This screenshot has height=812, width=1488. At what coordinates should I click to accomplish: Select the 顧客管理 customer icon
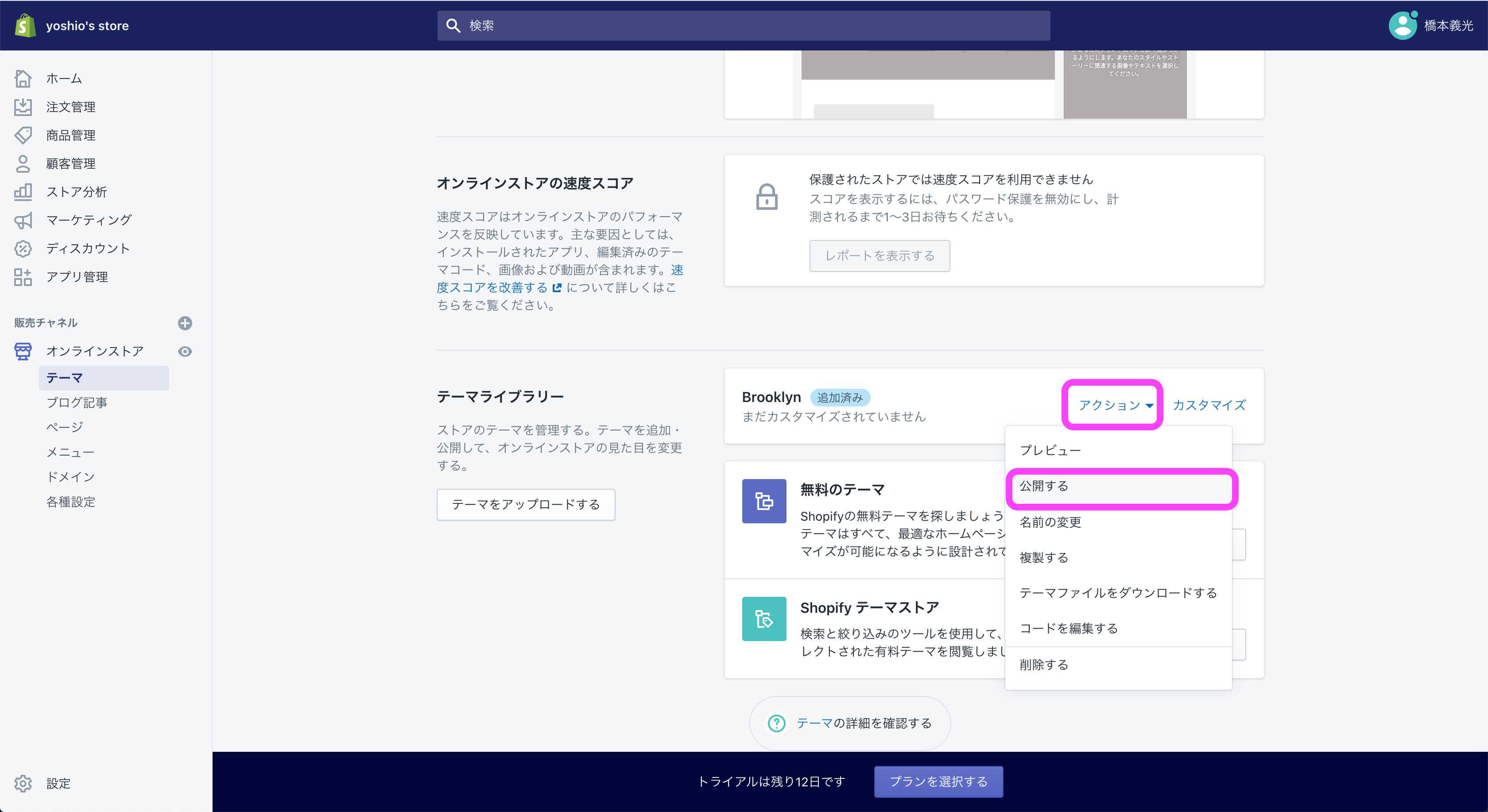pyautogui.click(x=23, y=163)
